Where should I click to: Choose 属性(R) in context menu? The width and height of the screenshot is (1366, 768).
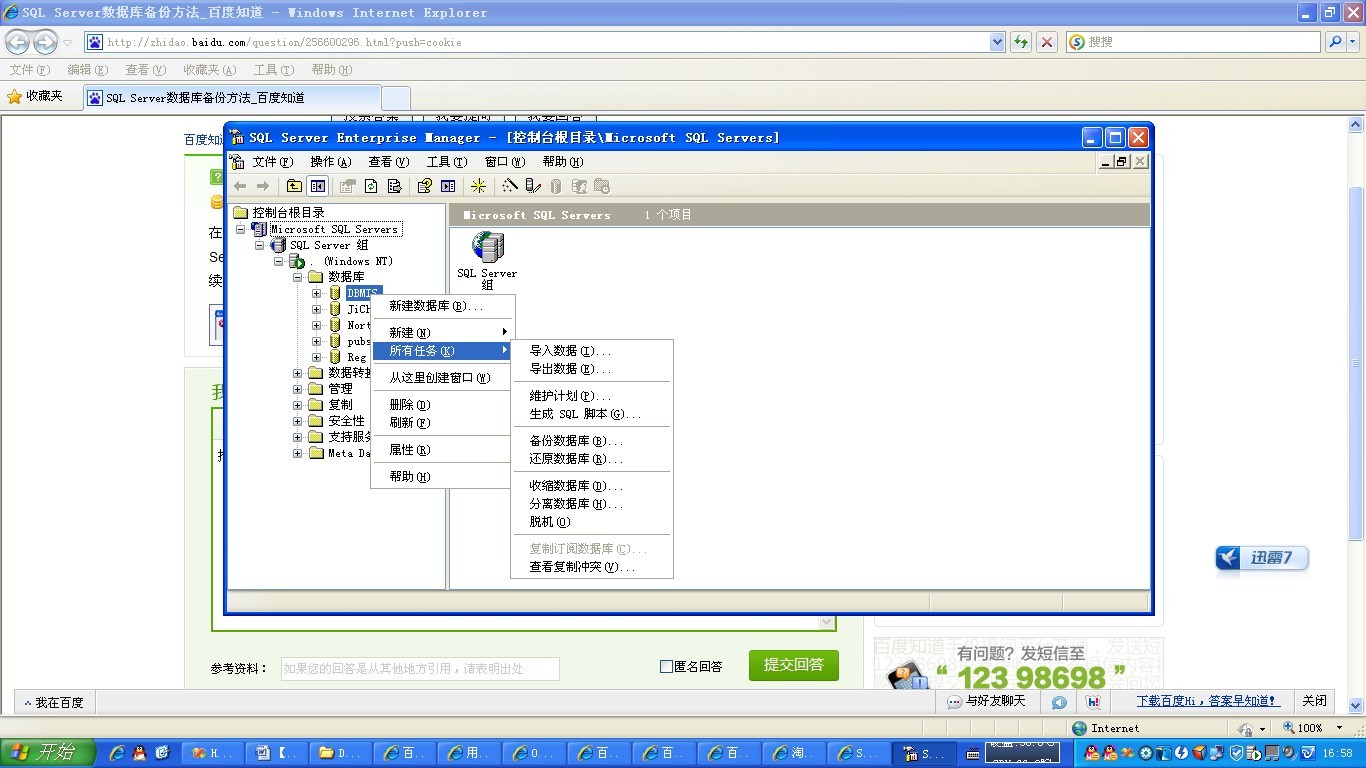(x=441, y=450)
